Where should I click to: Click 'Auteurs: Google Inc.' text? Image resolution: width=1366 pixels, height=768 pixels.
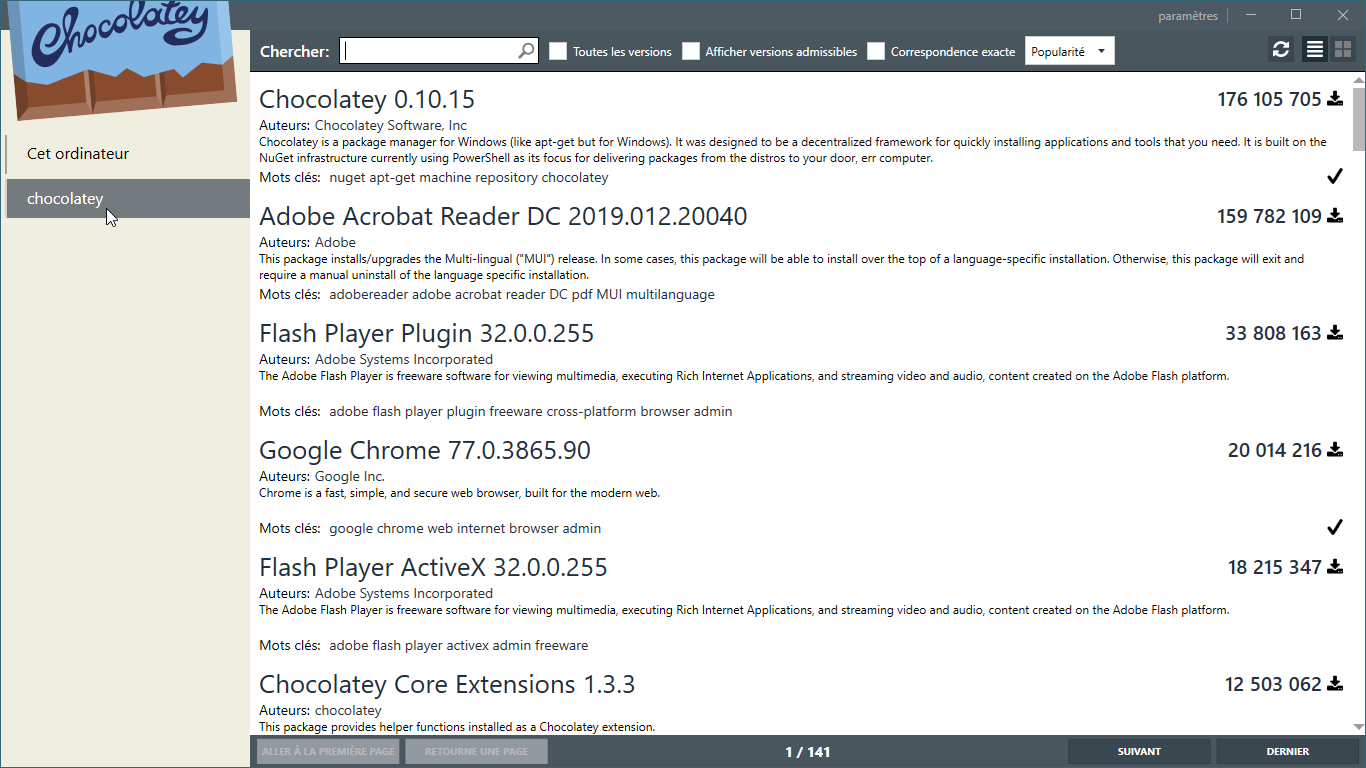[x=322, y=476]
